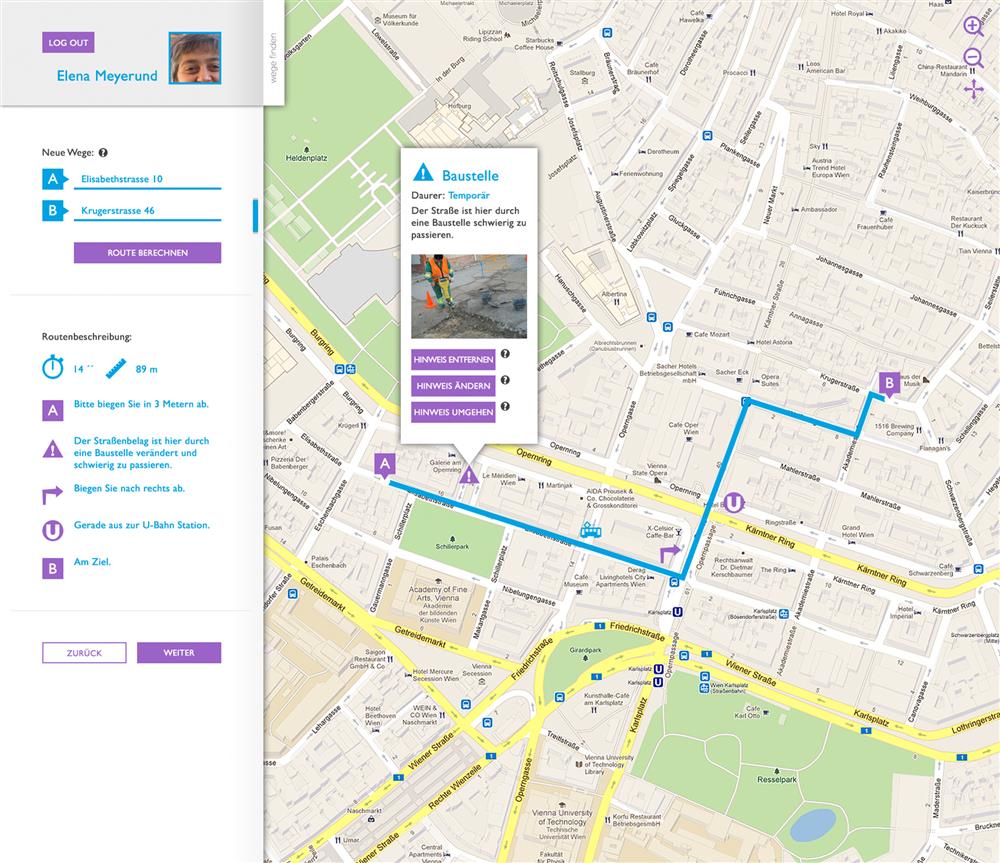Open help icon next to Neue Wege

pos(103,152)
